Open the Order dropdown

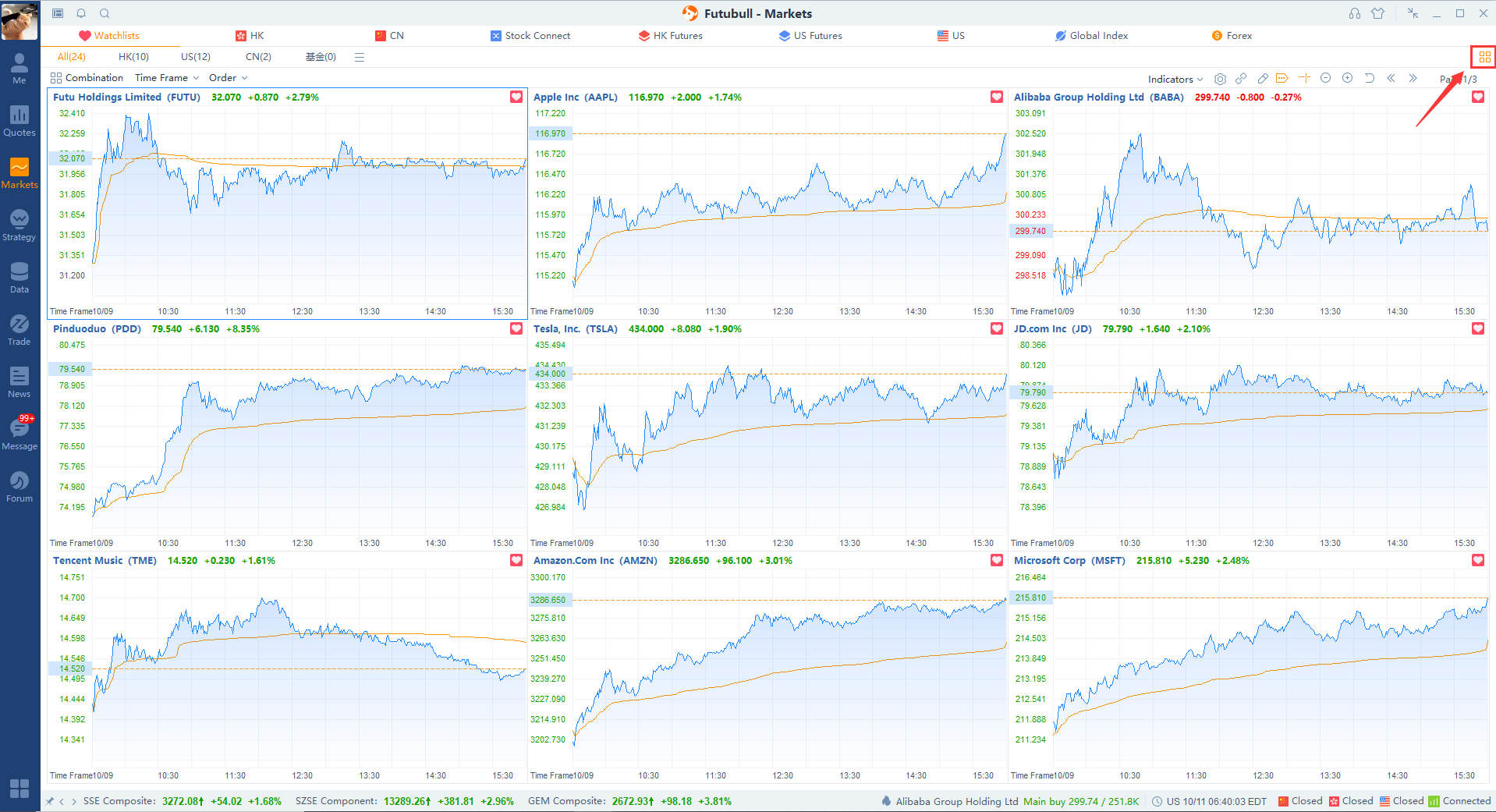point(228,78)
